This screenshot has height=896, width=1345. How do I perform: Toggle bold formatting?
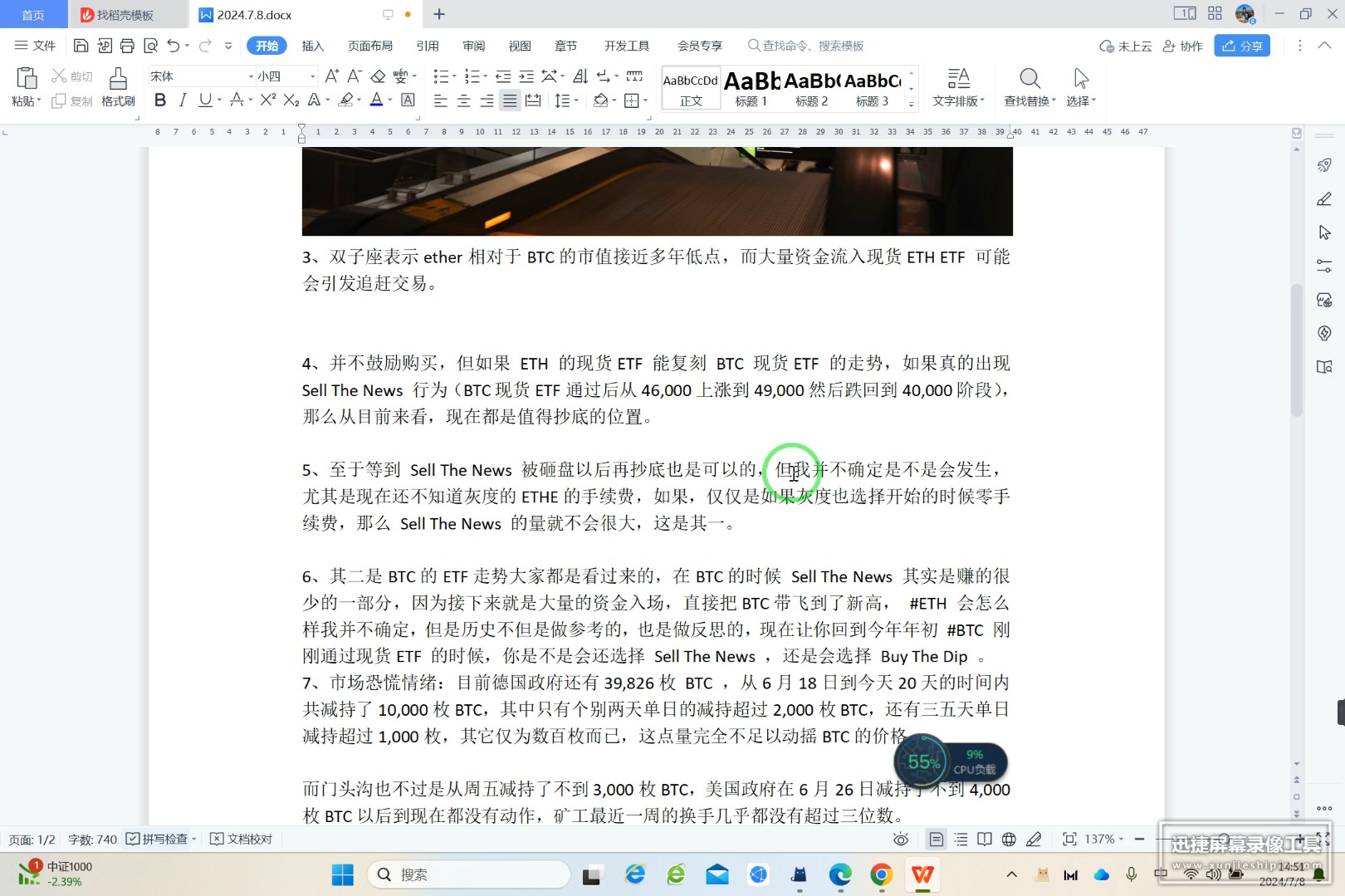pos(160,100)
